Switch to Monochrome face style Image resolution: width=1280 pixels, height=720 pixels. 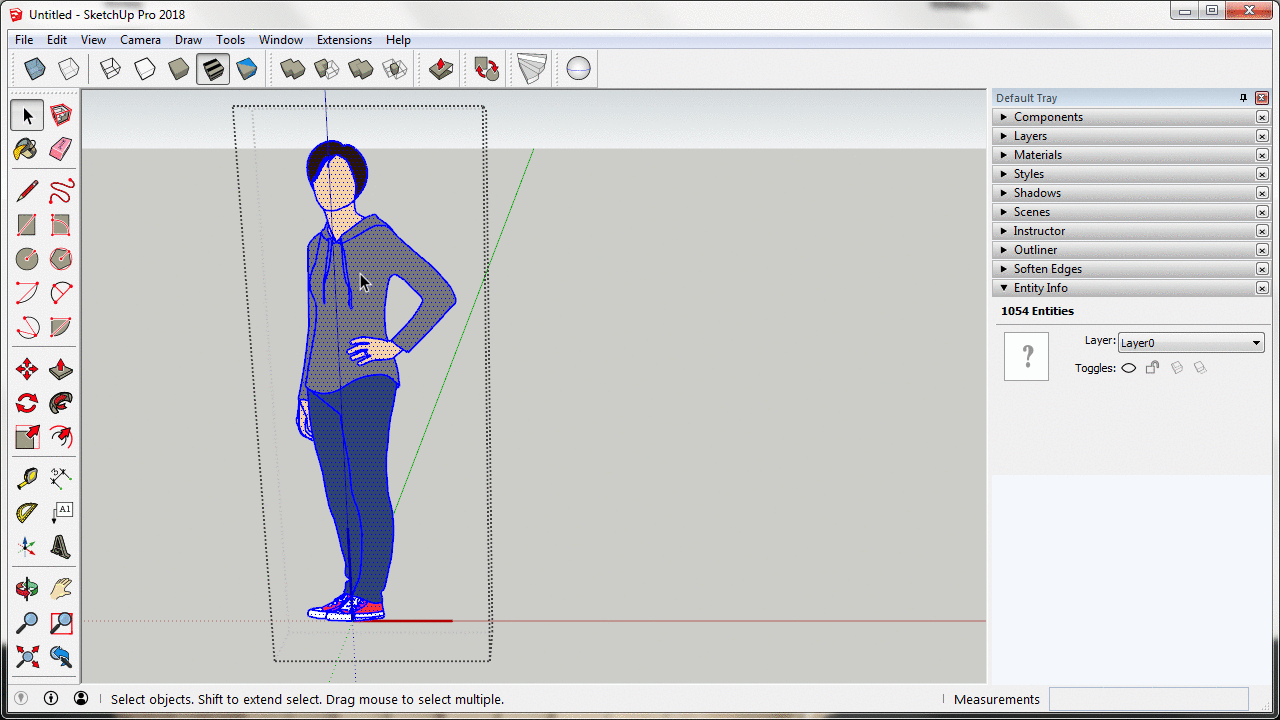[x=246, y=69]
